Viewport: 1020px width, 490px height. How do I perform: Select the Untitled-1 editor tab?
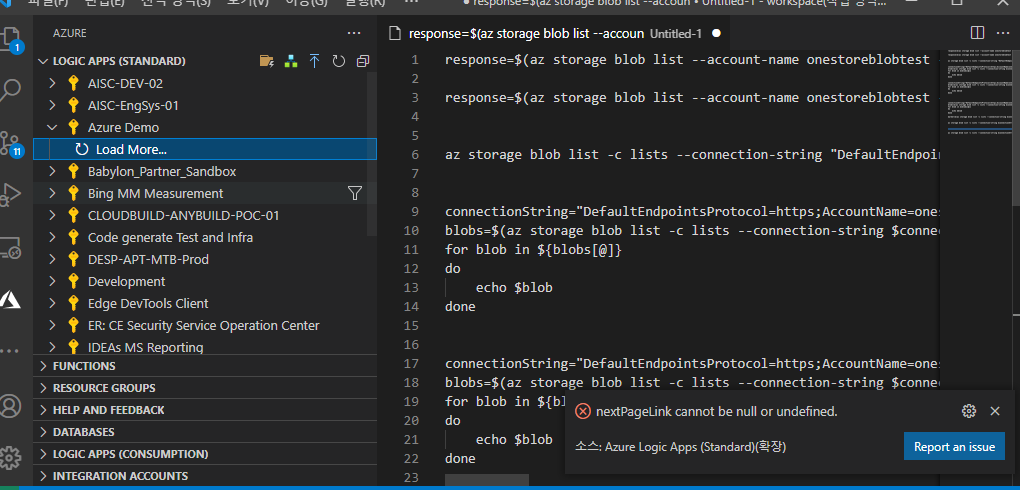554,33
